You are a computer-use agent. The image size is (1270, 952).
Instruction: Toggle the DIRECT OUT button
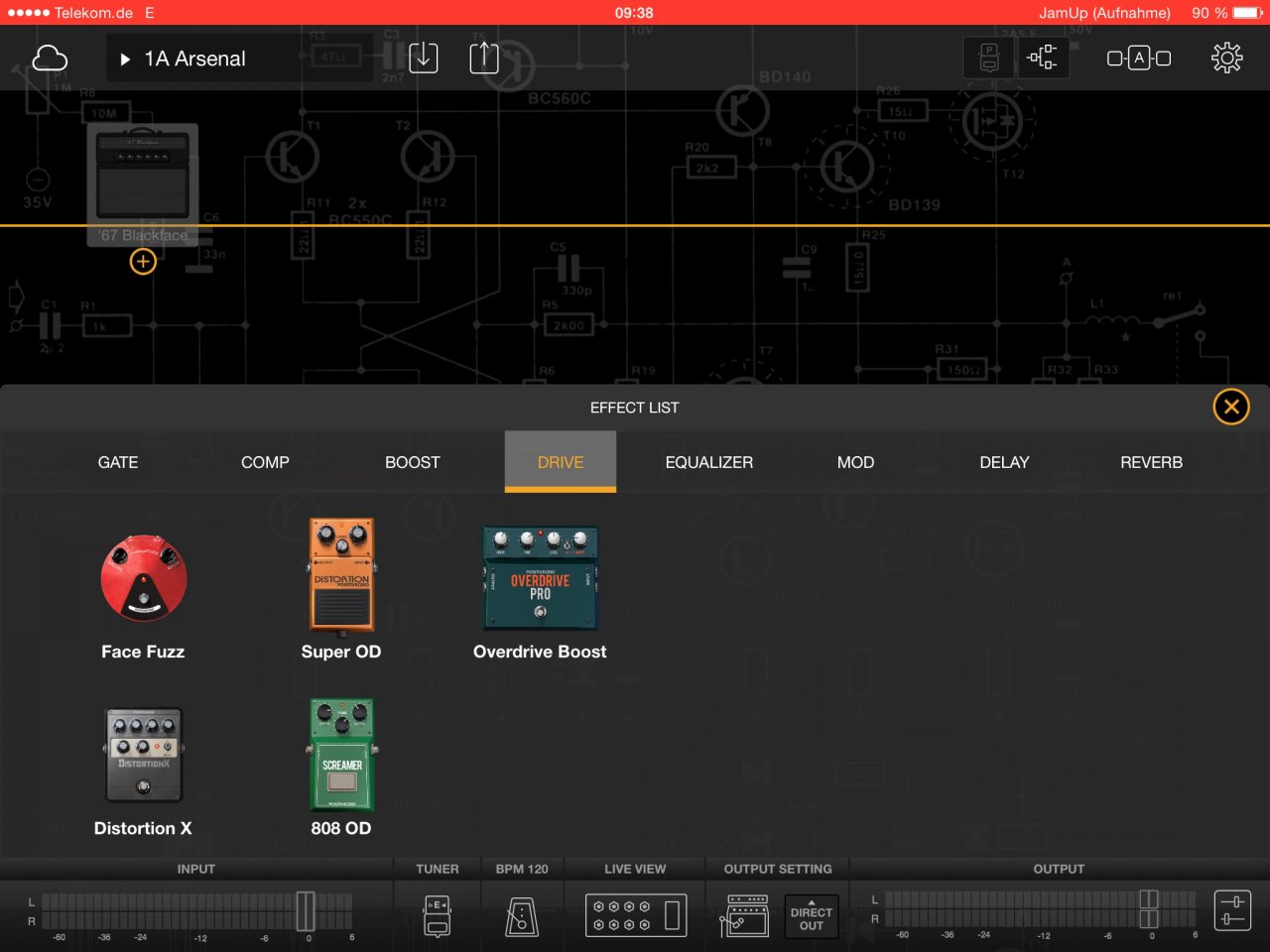tap(812, 918)
